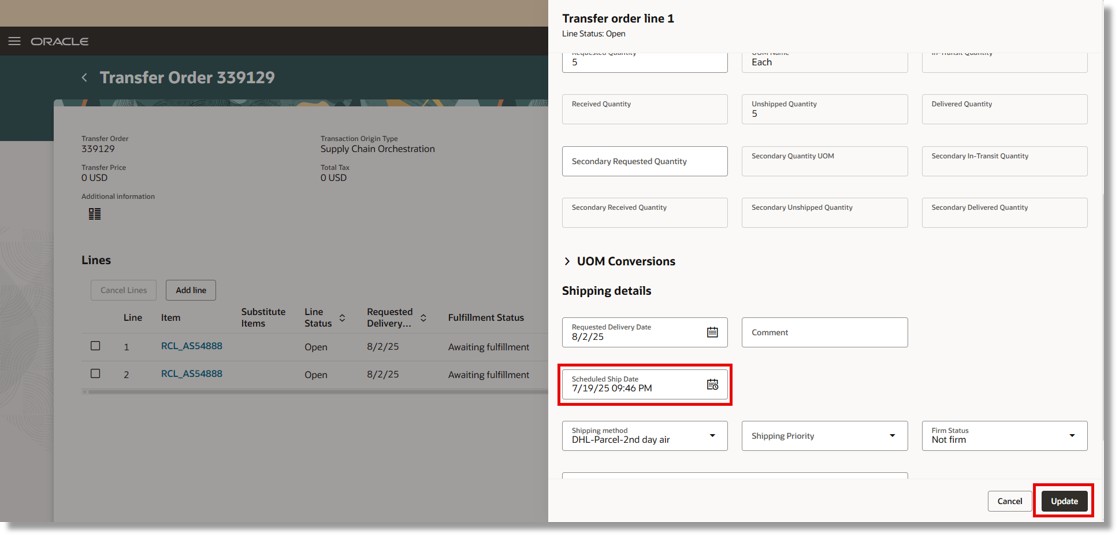
Task: Select the checkbox for line 2
Action: (95, 373)
